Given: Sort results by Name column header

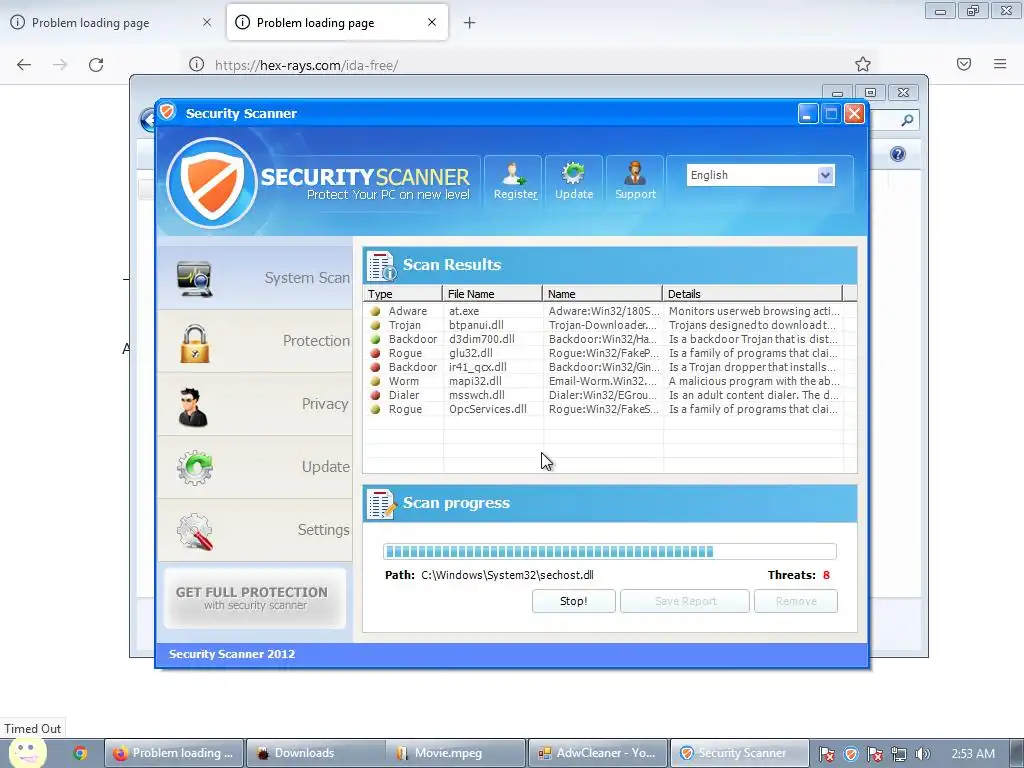Looking at the screenshot, I should pos(602,294).
